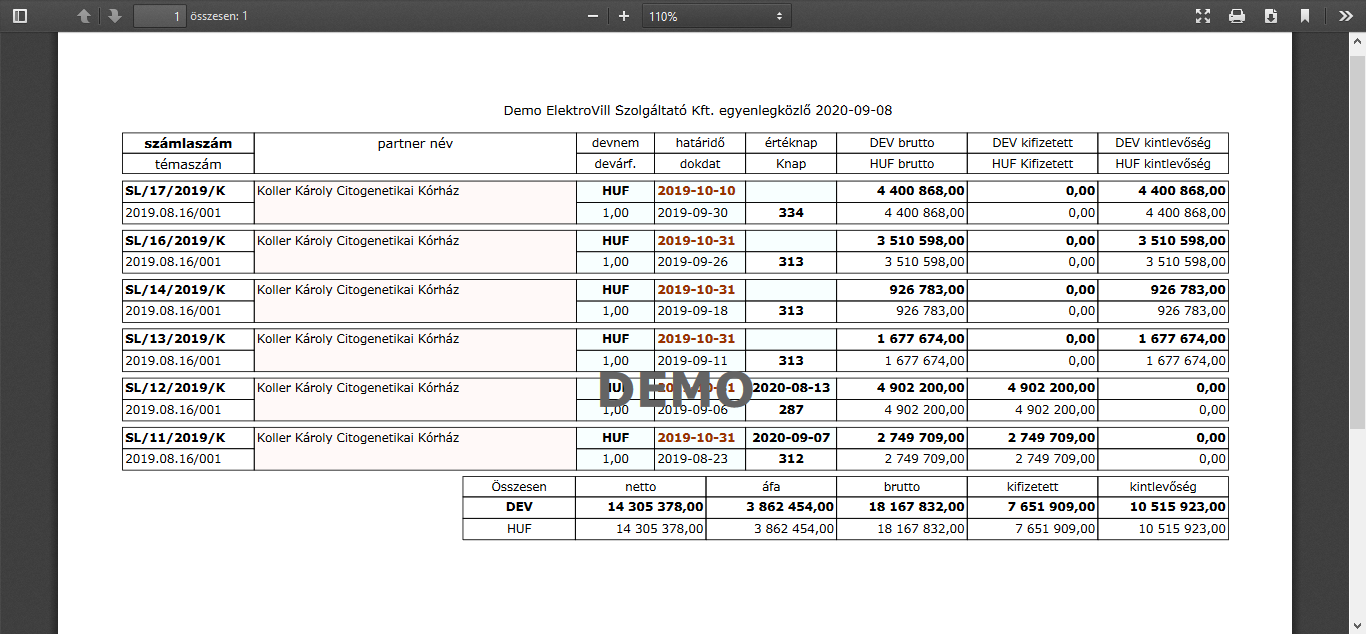Download the PDF file
The height and width of the screenshot is (634, 1366).
click(x=1271, y=16)
